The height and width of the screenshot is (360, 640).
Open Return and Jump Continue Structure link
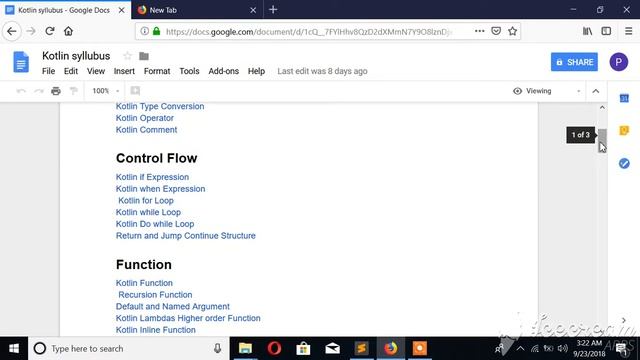point(186,236)
